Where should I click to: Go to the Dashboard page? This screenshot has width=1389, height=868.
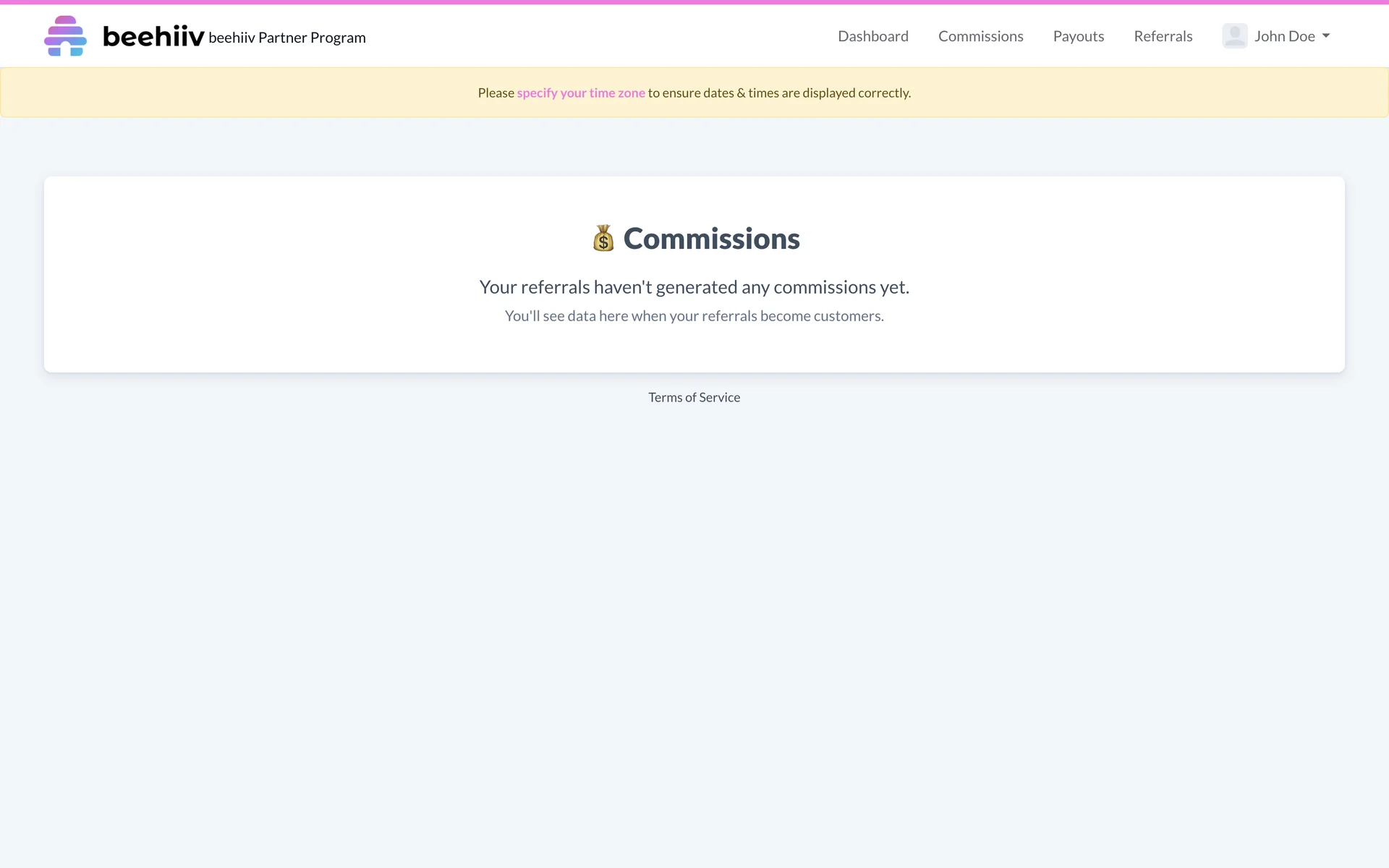pos(872,36)
